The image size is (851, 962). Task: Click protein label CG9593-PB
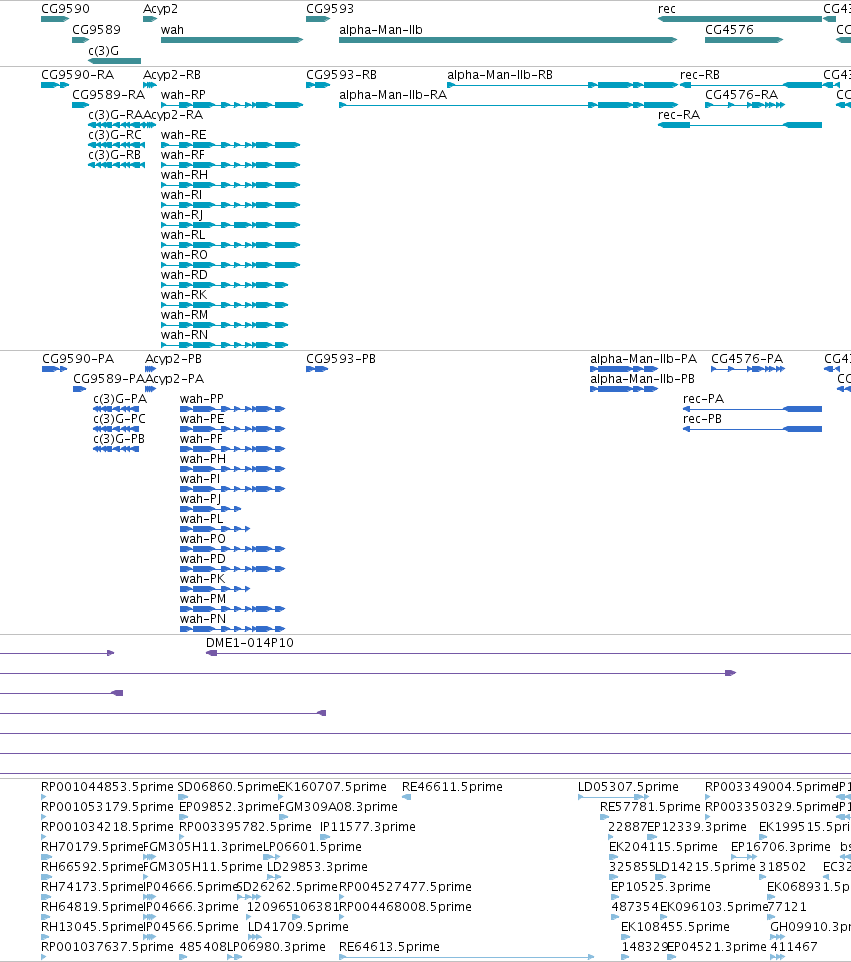[x=341, y=359]
